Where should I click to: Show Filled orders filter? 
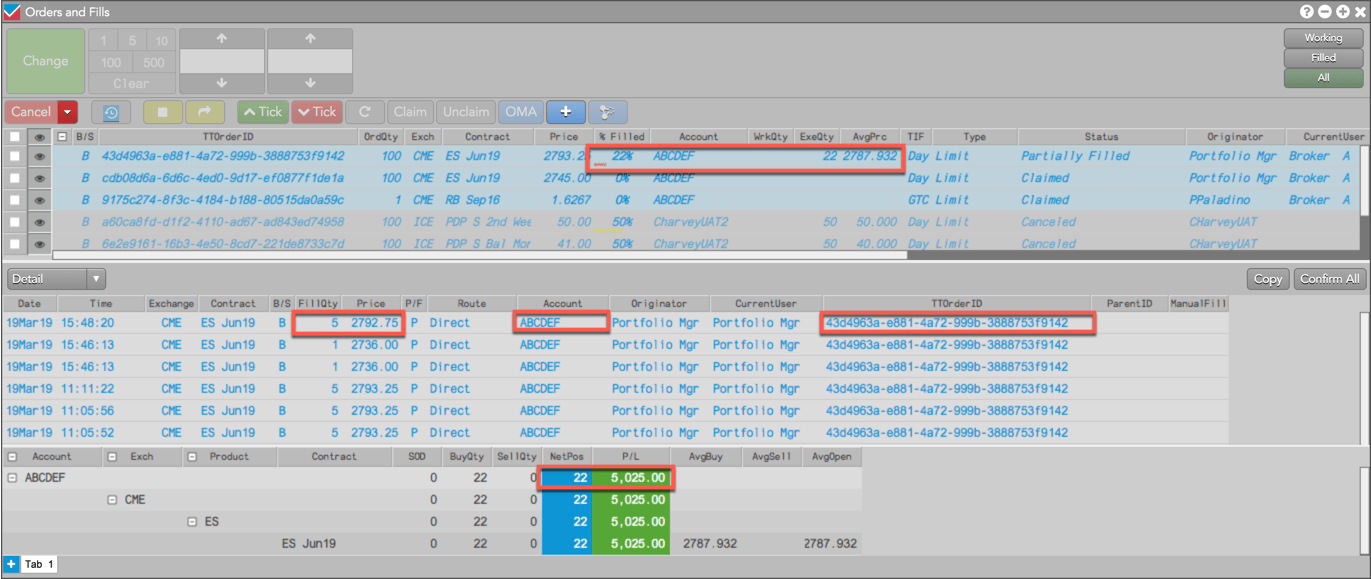point(1323,58)
